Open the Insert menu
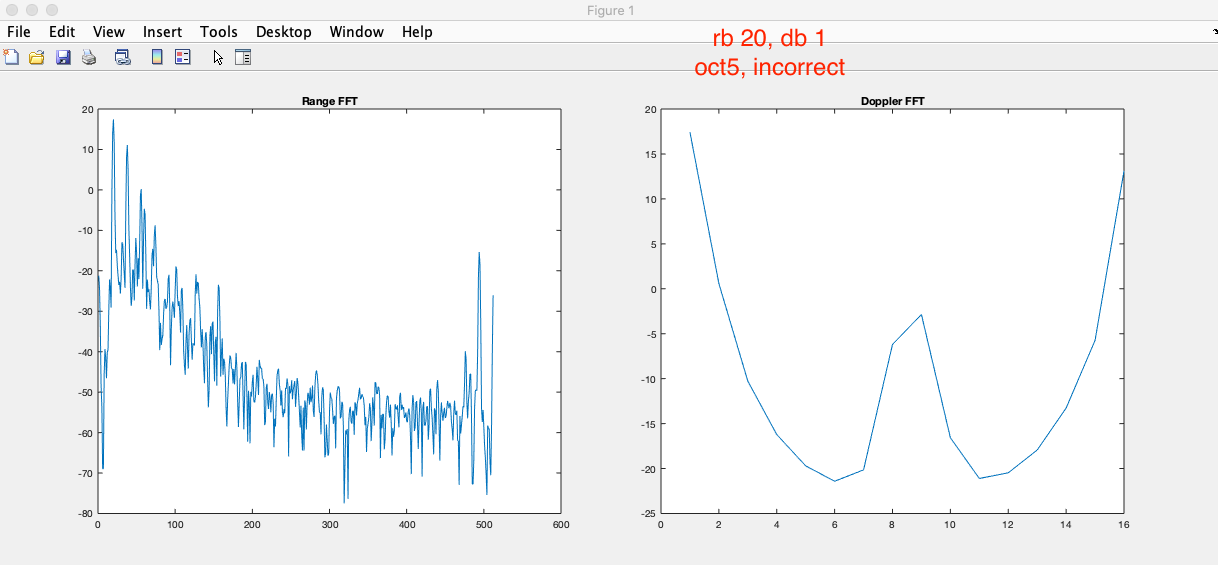The width and height of the screenshot is (1218, 565). tap(163, 31)
